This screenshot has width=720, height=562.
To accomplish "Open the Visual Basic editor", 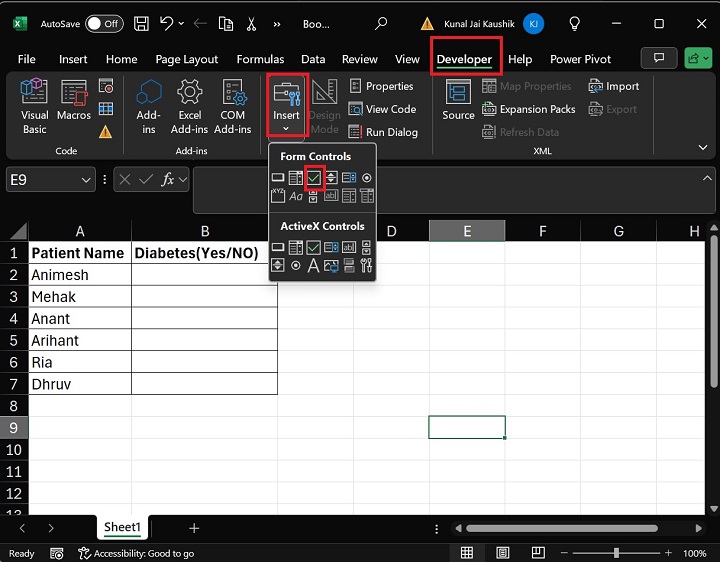I will tap(35, 106).
